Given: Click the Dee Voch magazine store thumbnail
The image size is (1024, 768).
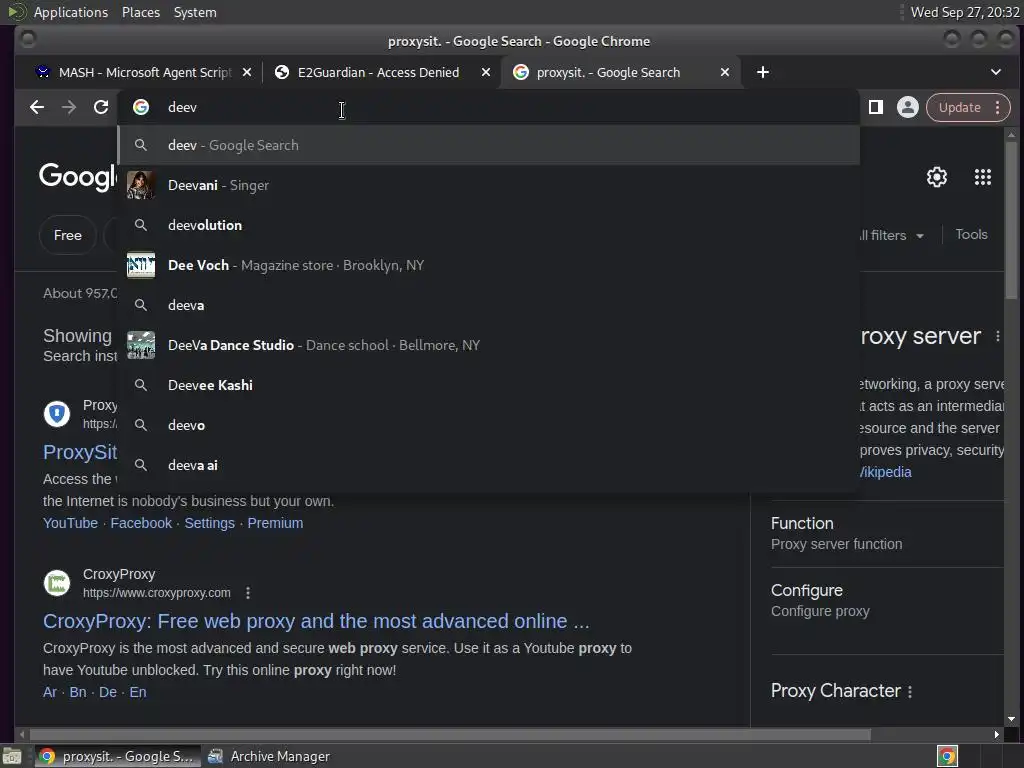Looking at the screenshot, I should click(141, 265).
